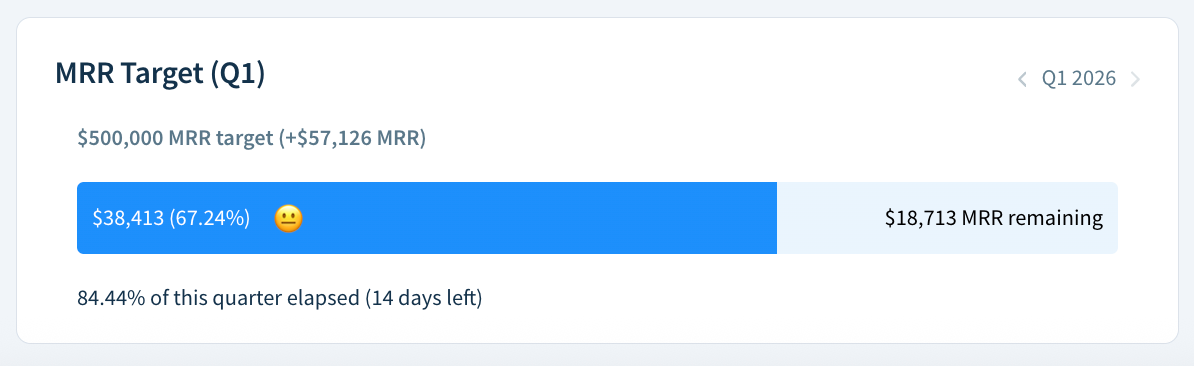
Task: Click the blue filled progress bar
Action: point(426,218)
